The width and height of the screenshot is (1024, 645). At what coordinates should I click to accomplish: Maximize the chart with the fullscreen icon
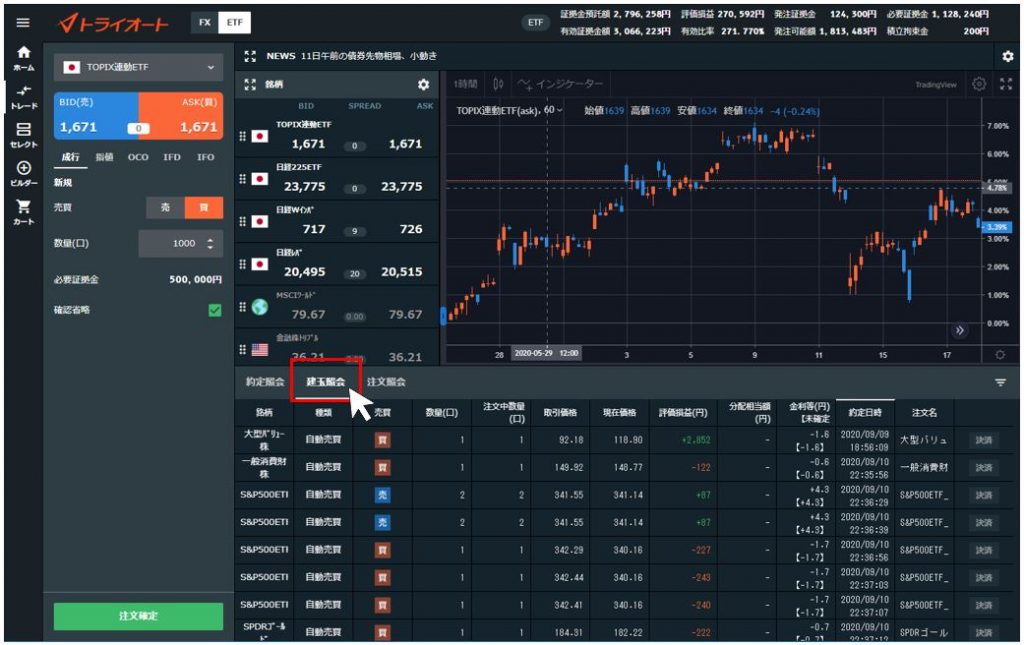coord(1006,84)
